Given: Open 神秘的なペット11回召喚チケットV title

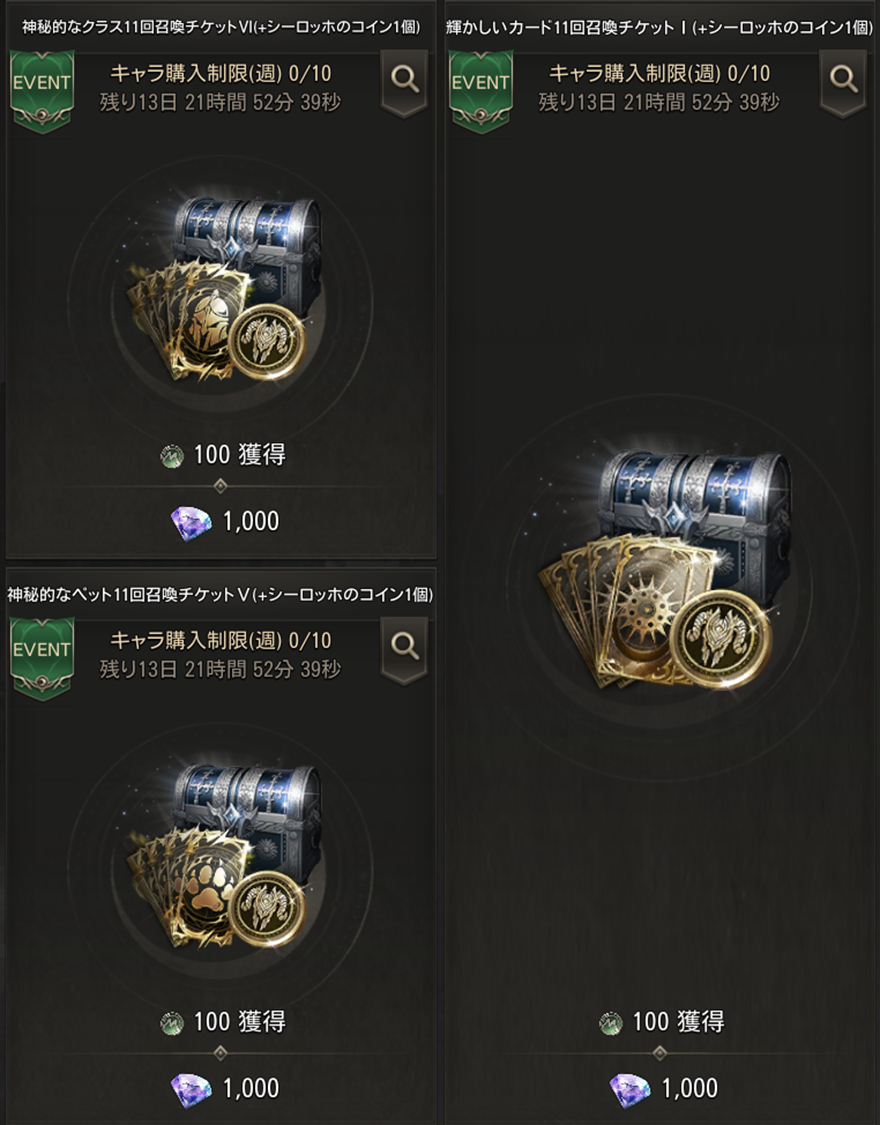Looking at the screenshot, I should pos(220,594).
